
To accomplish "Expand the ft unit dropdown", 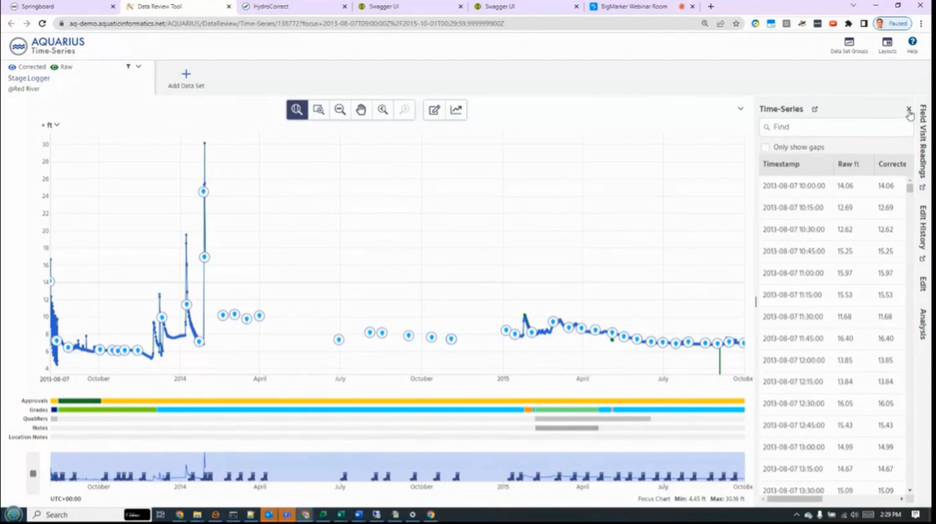I will click(x=53, y=125).
